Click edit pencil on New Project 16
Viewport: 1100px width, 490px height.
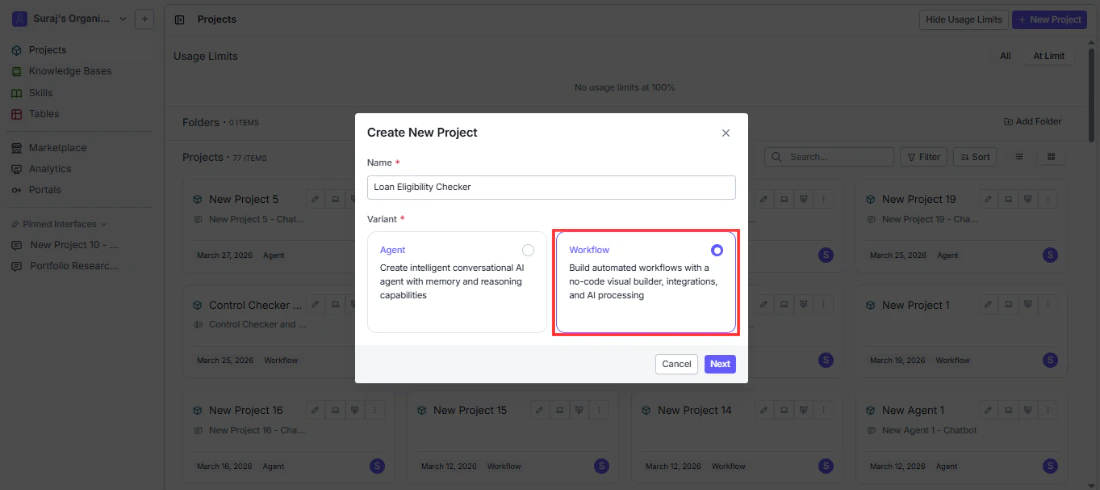(x=315, y=410)
